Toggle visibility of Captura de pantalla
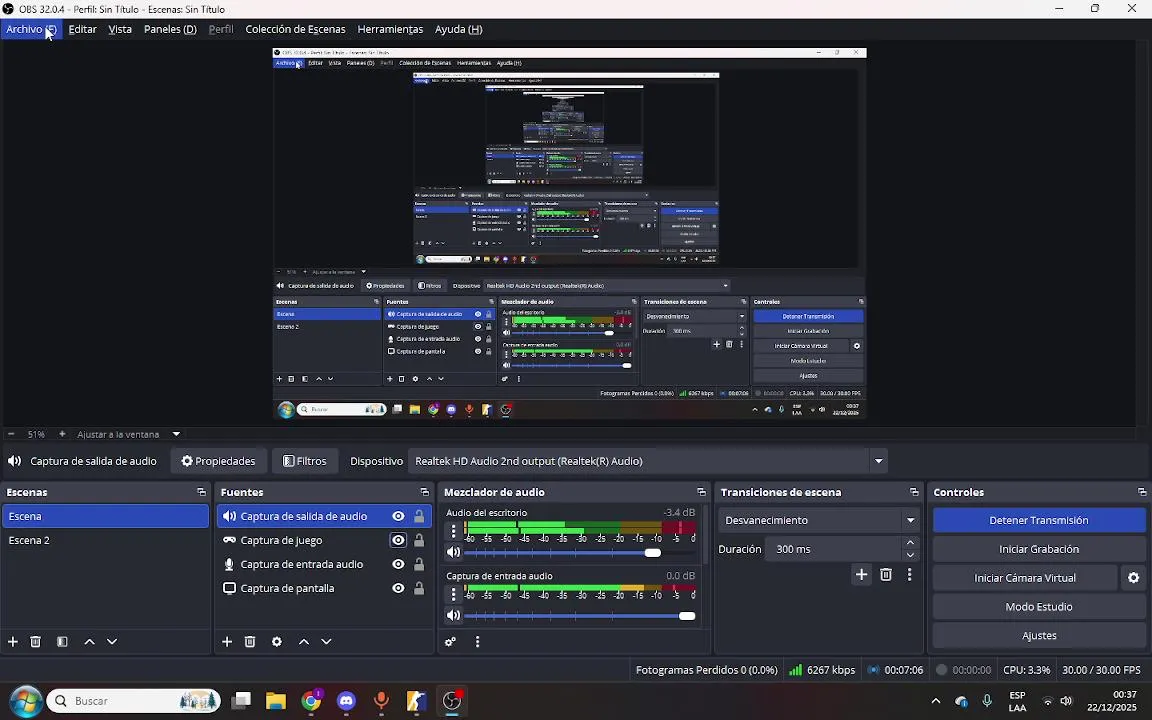1152x720 pixels. (398, 588)
